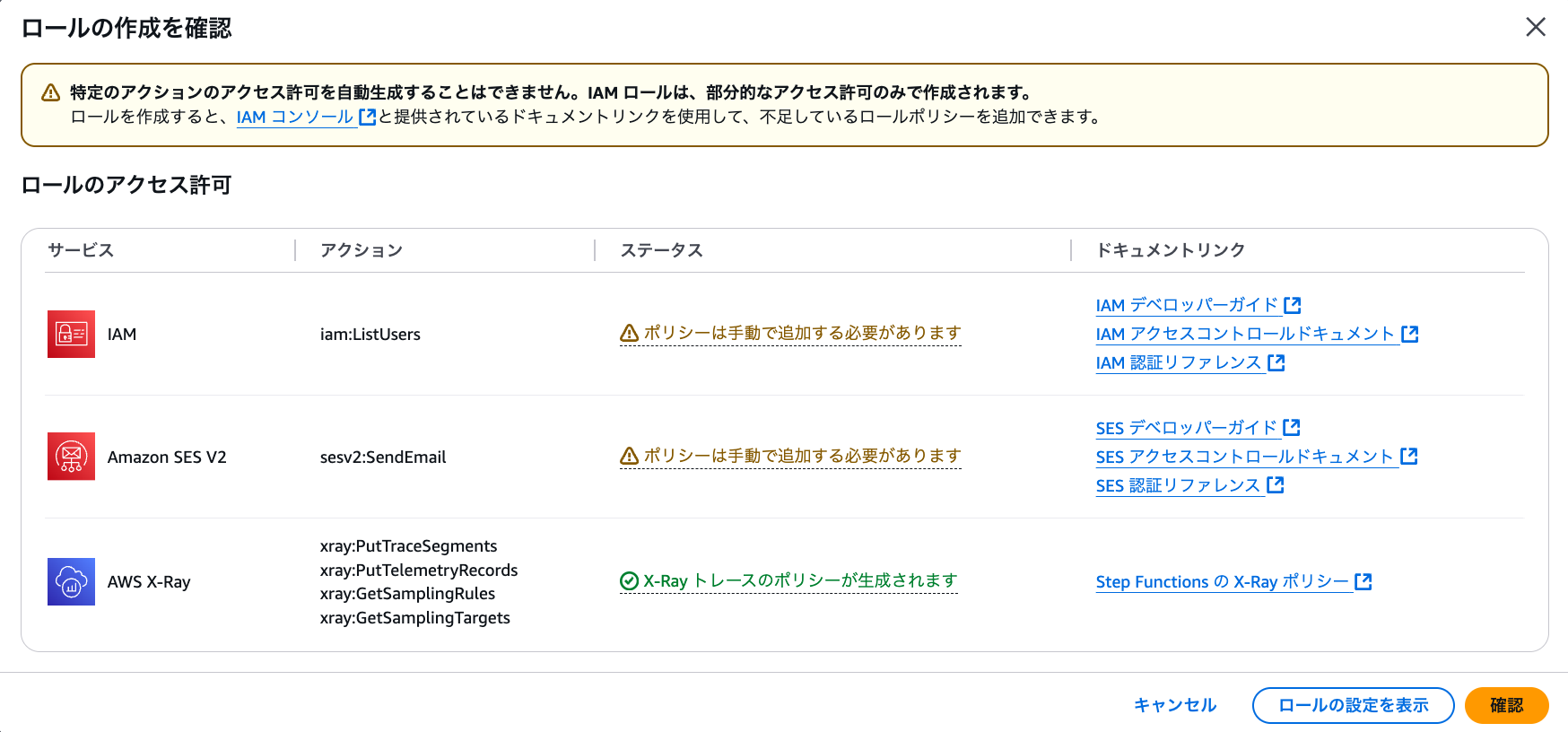The height and width of the screenshot is (732, 1568).
Task: Click xray:GetSamplingTargets action text
Action: tap(415, 618)
